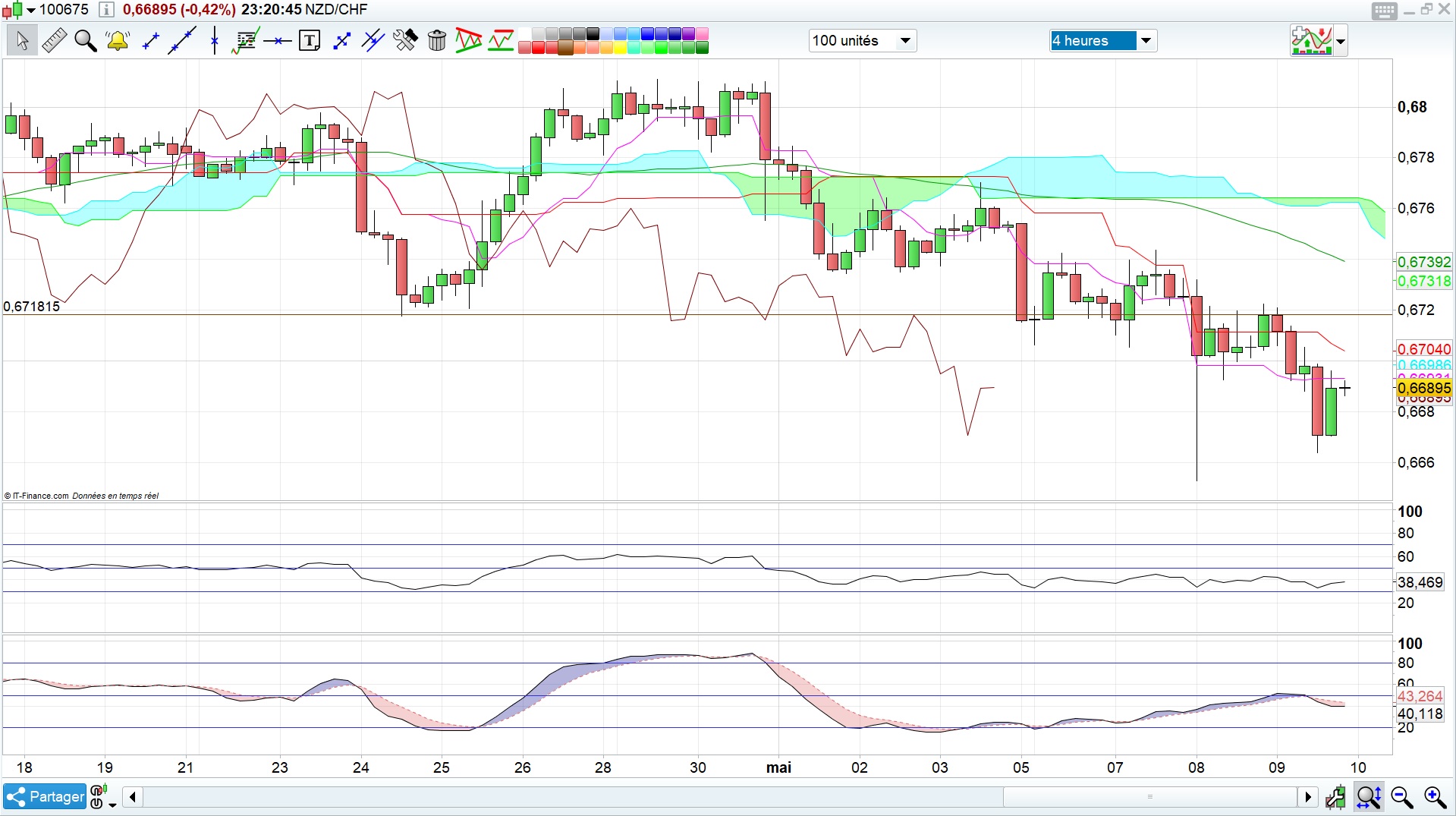Select the two-point arrow line tool
Screen dimensions: 1456x816
click(x=341, y=40)
